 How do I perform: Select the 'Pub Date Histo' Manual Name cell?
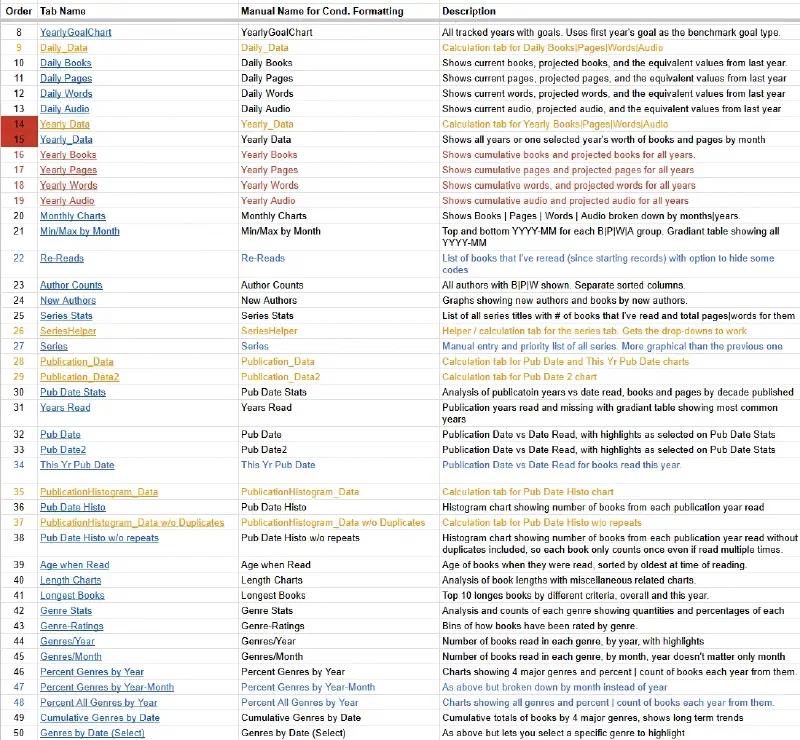(339, 507)
